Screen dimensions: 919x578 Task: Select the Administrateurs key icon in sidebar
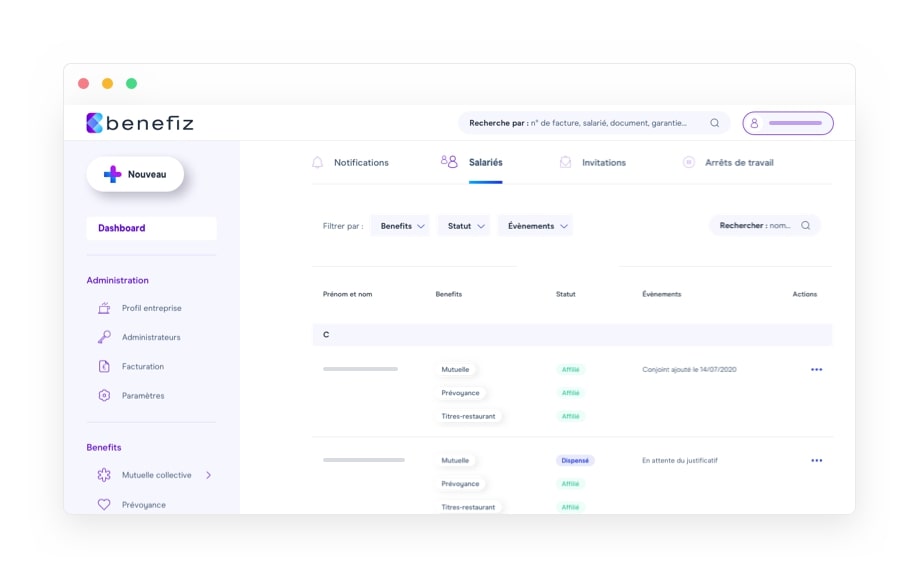105,337
